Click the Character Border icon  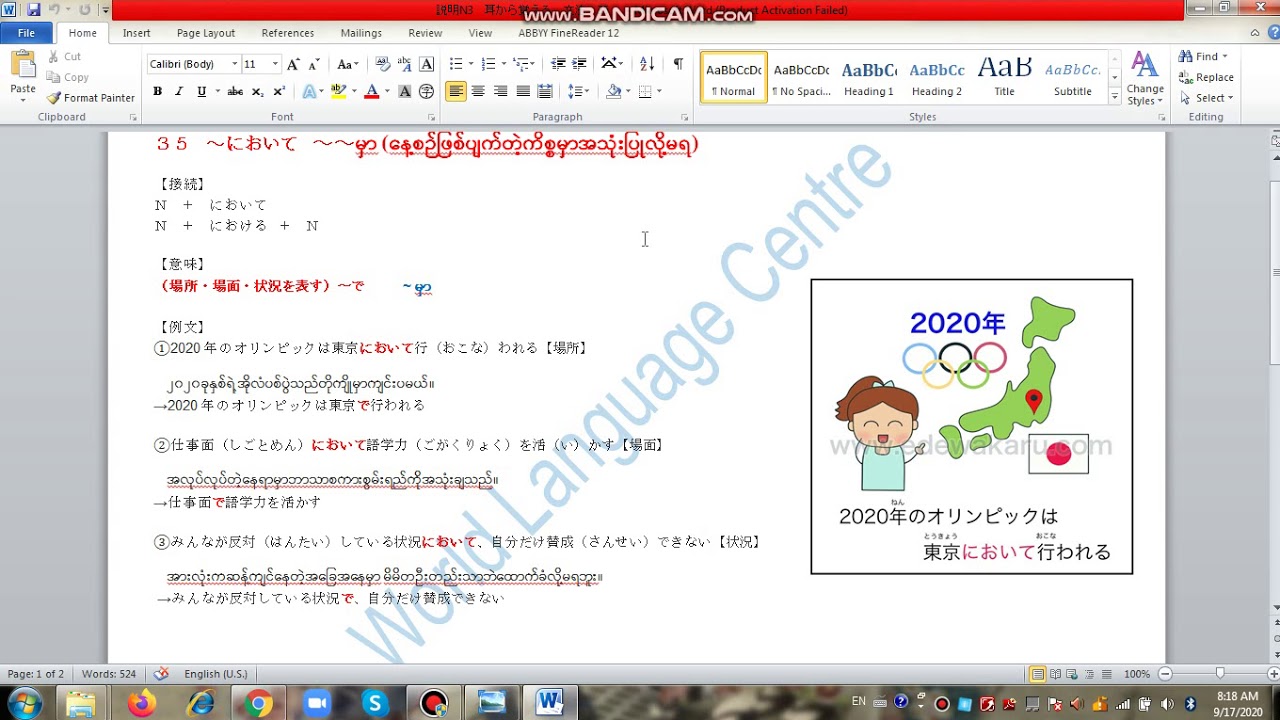pos(427,64)
